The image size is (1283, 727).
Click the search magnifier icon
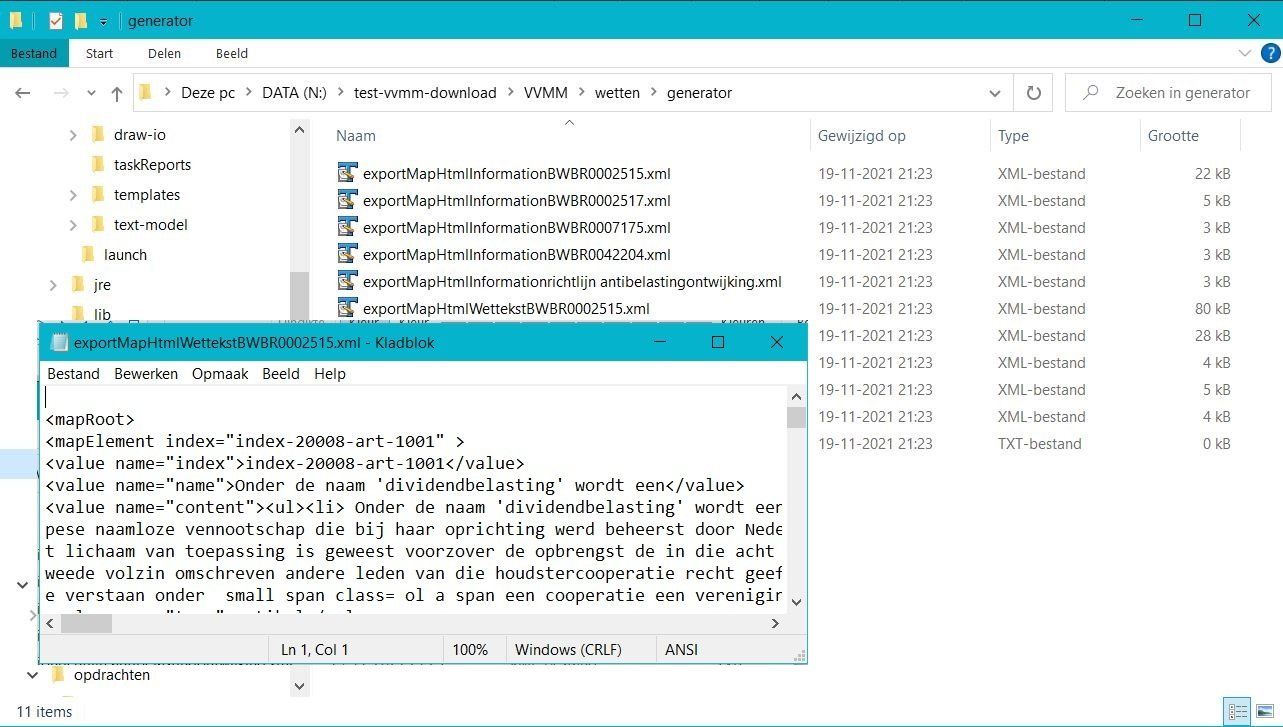1091,93
